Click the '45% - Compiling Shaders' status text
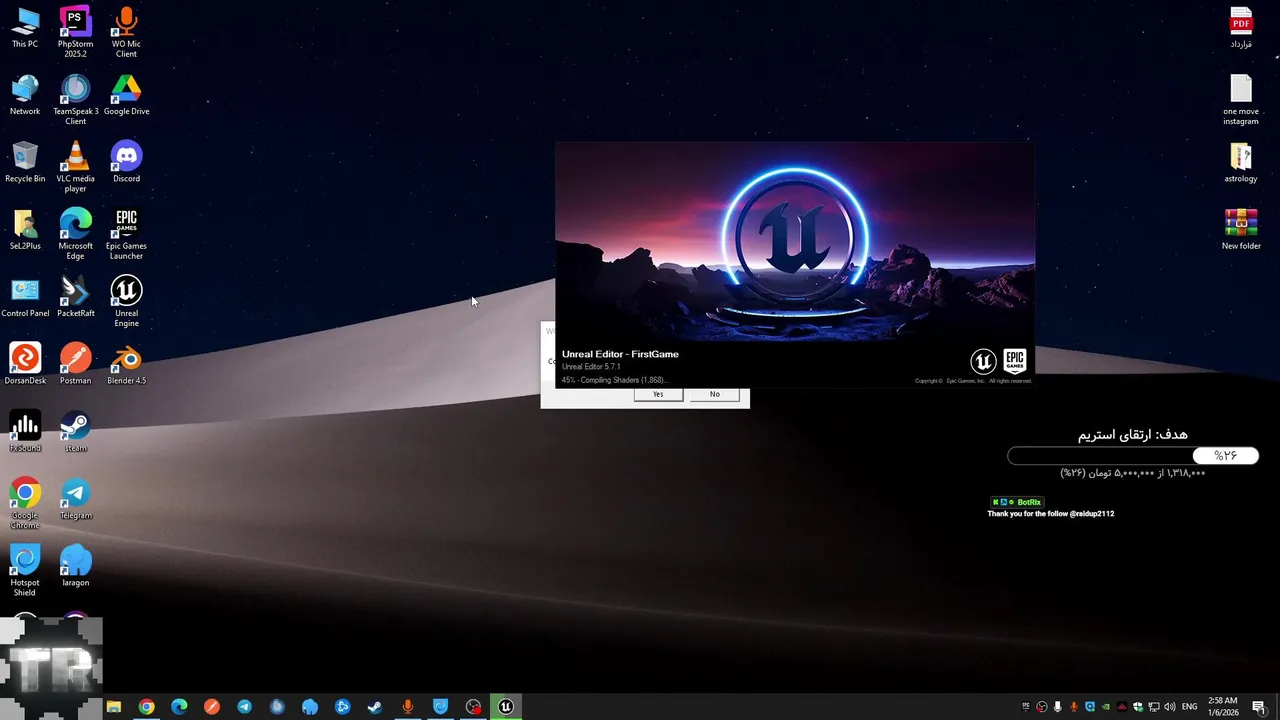Image resolution: width=1280 pixels, height=720 pixels. click(x=614, y=380)
